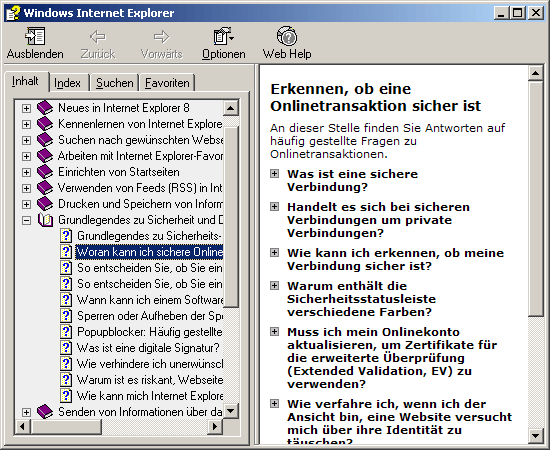Click the Vorwärts forward arrow icon
550x450 pixels.
(161, 36)
